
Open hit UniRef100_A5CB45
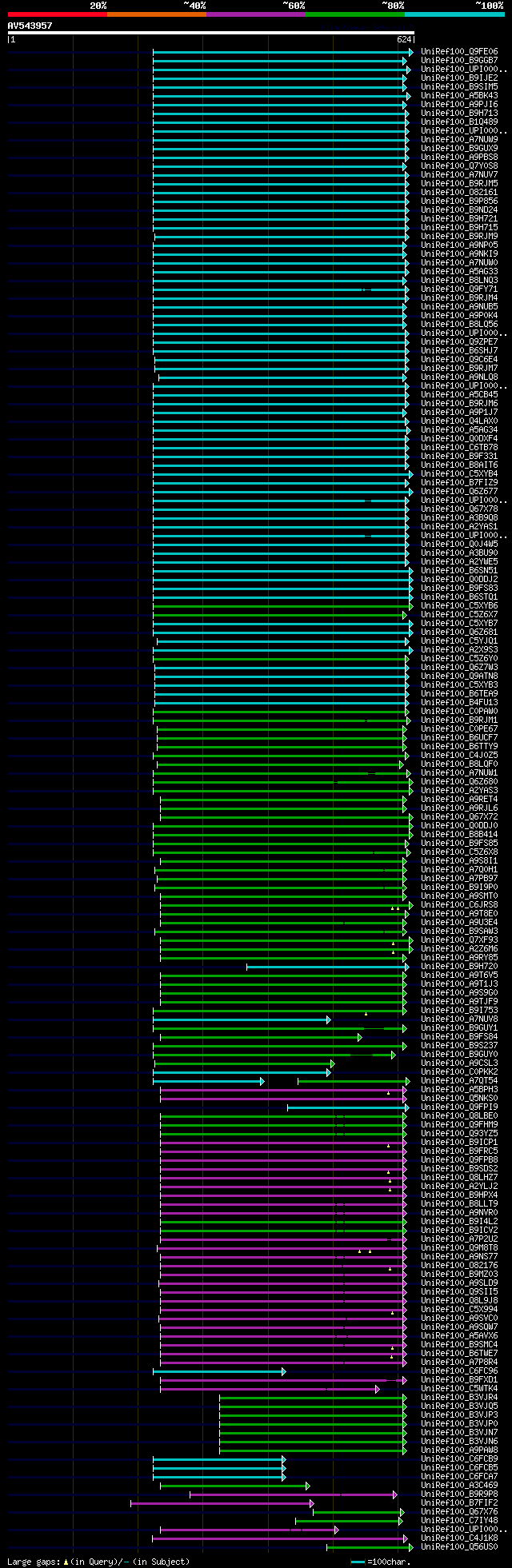click(x=459, y=395)
